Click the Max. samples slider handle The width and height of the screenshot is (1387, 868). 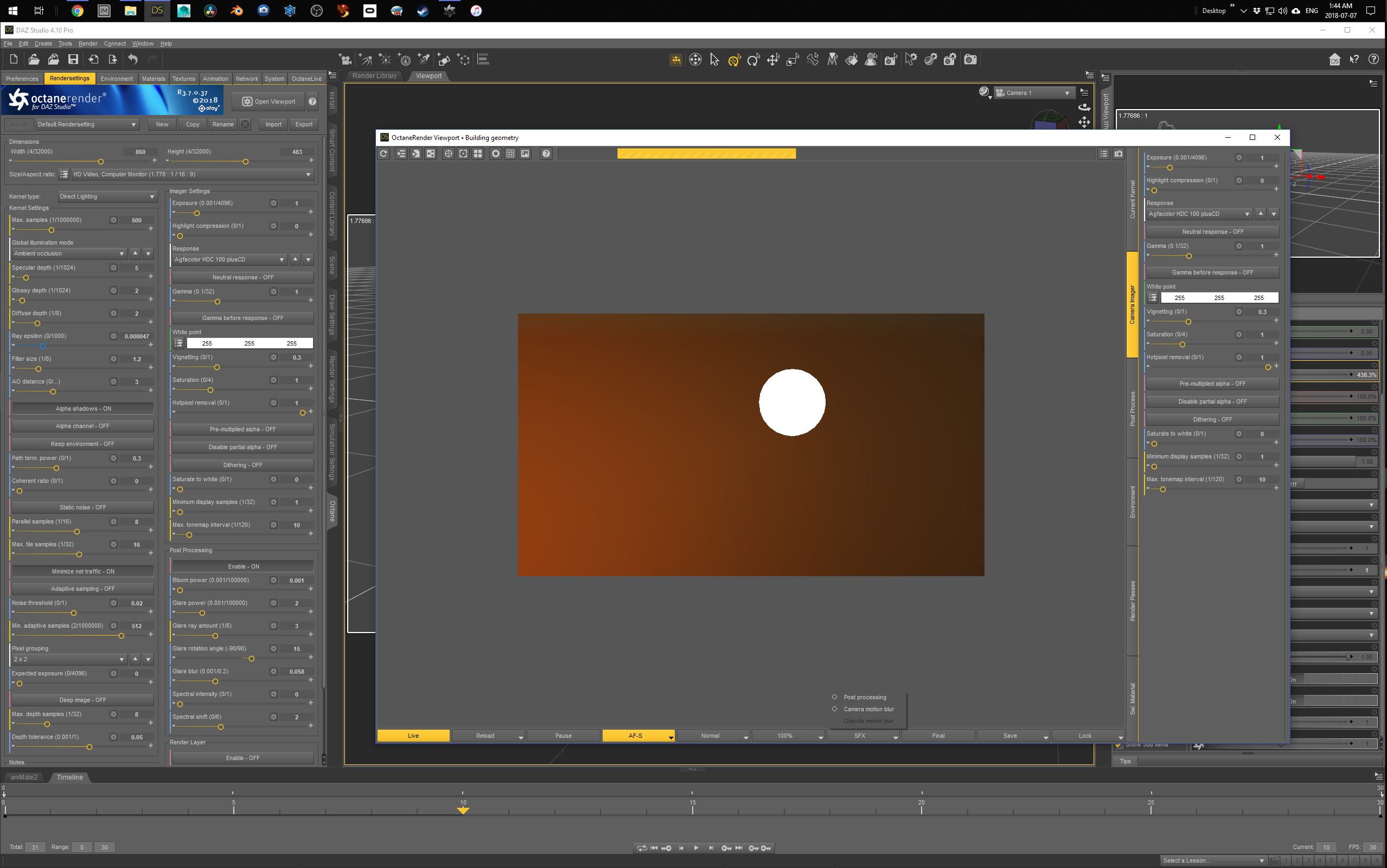[x=51, y=230]
